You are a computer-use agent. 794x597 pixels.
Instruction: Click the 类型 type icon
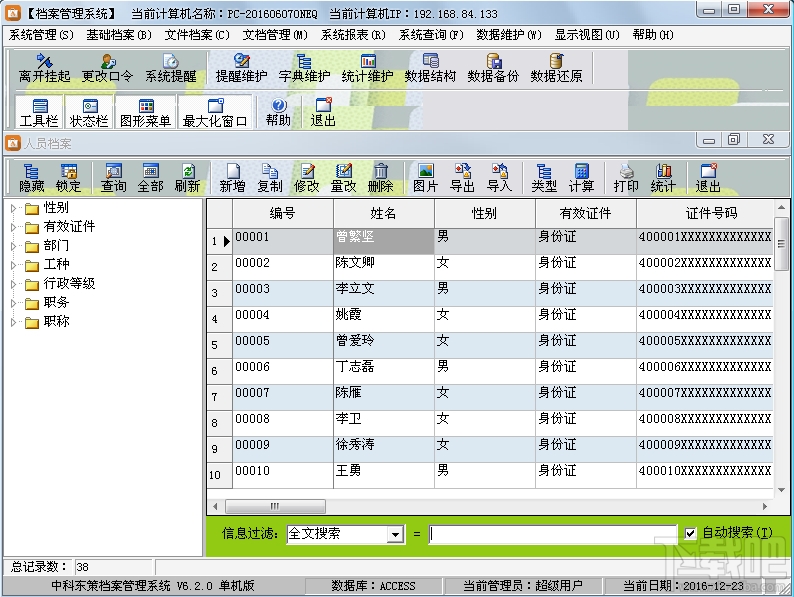pyautogui.click(x=544, y=178)
